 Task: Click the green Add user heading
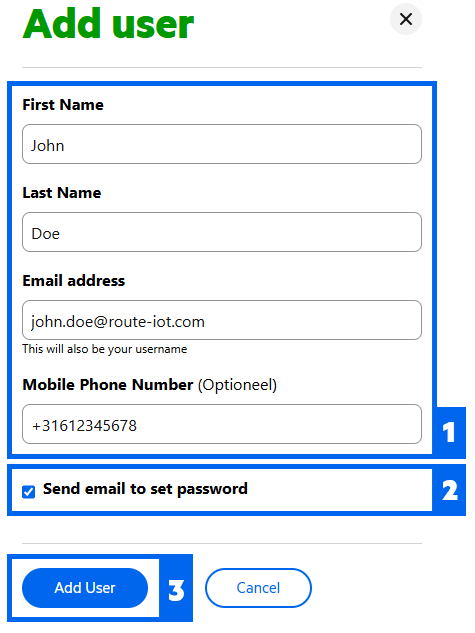click(x=108, y=24)
